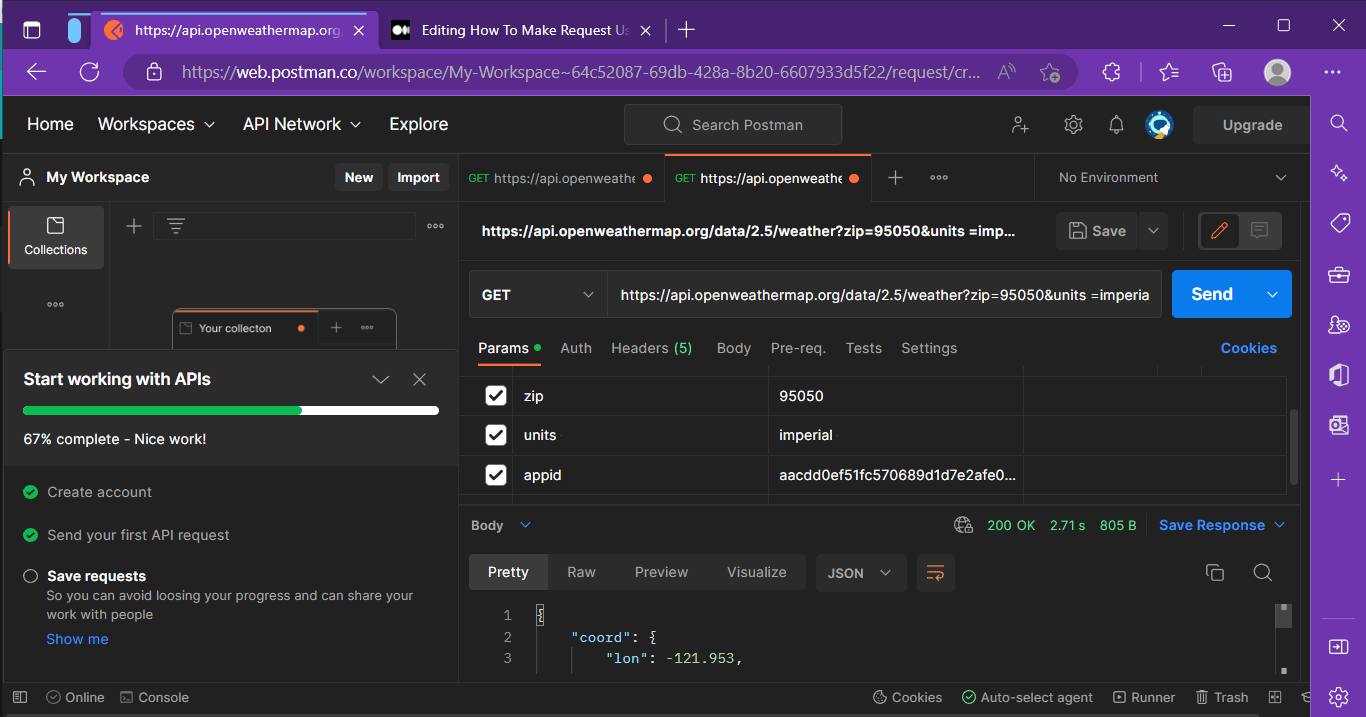Uncheck the zip parameter checkbox
The height and width of the screenshot is (717, 1366).
coord(495,396)
